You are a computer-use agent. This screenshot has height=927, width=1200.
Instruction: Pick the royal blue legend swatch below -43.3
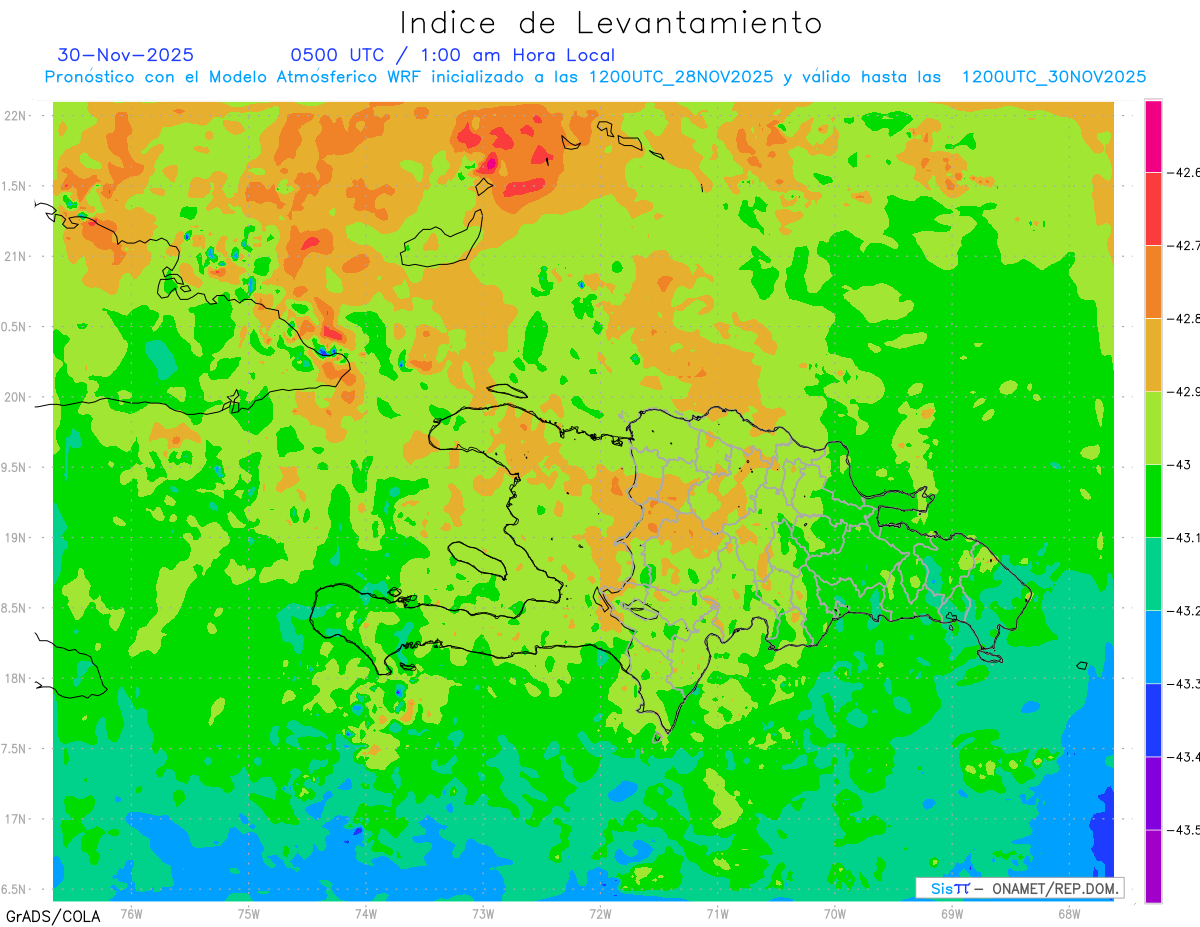tap(1153, 720)
